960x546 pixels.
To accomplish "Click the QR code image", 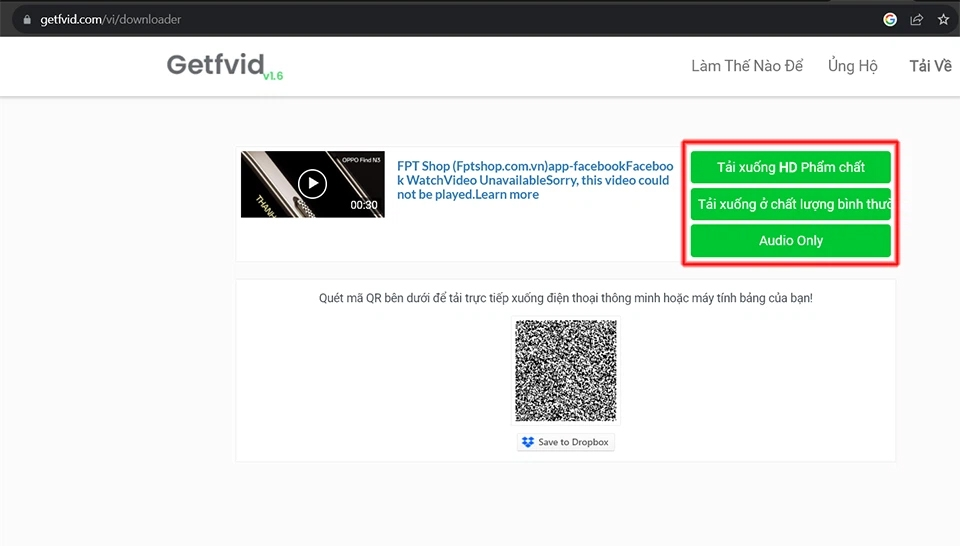I will click(x=566, y=370).
